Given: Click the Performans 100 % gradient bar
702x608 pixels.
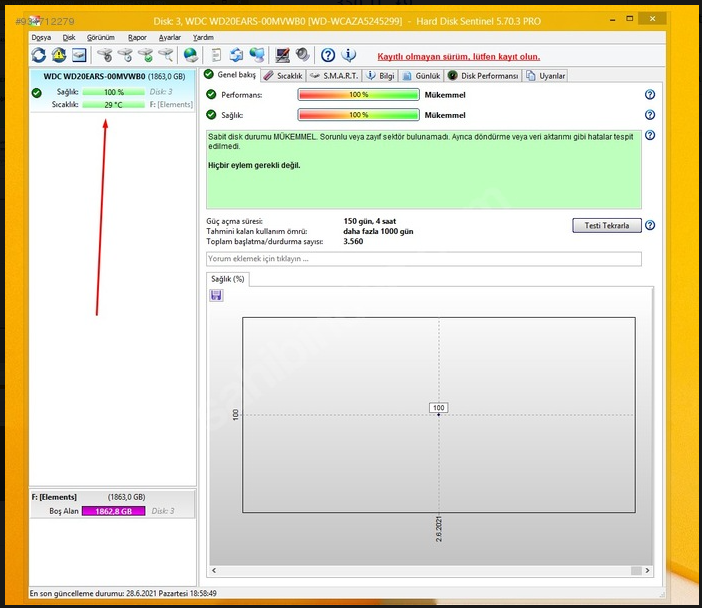Looking at the screenshot, I should (358, 94).
